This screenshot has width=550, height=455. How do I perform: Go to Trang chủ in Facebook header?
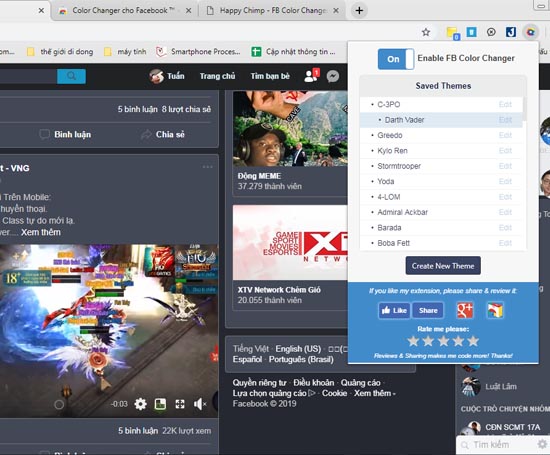point(217,76)
